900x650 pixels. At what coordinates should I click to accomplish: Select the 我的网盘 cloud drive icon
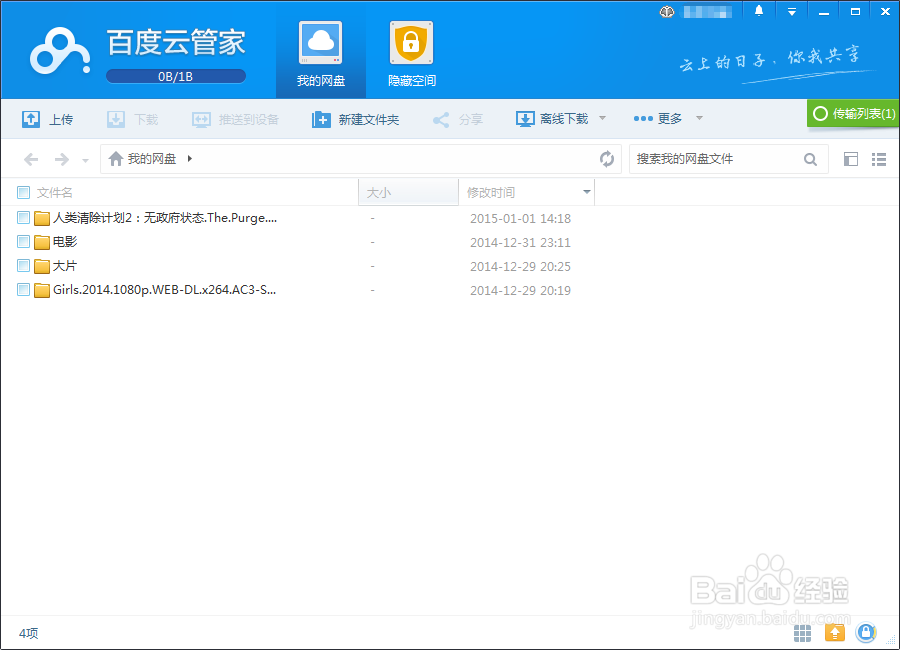tap(320, 45)
